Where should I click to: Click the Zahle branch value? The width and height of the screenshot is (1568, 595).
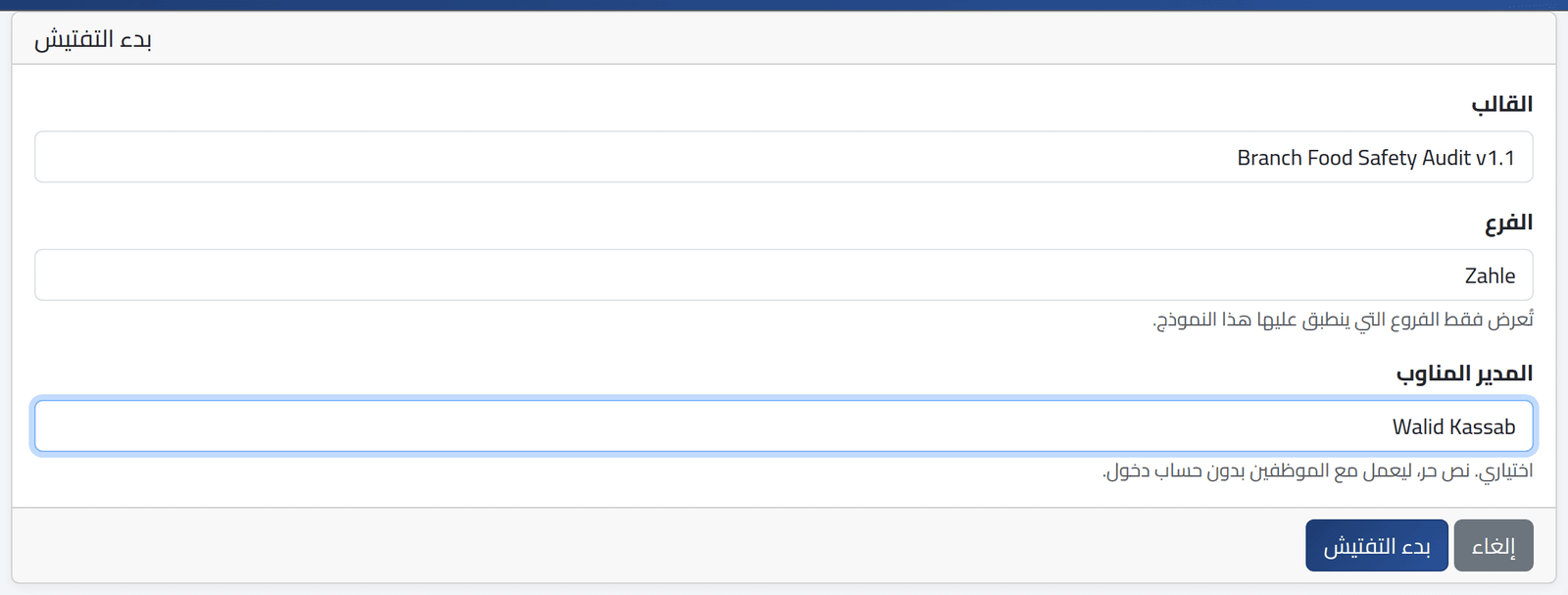pos(1490,276)
